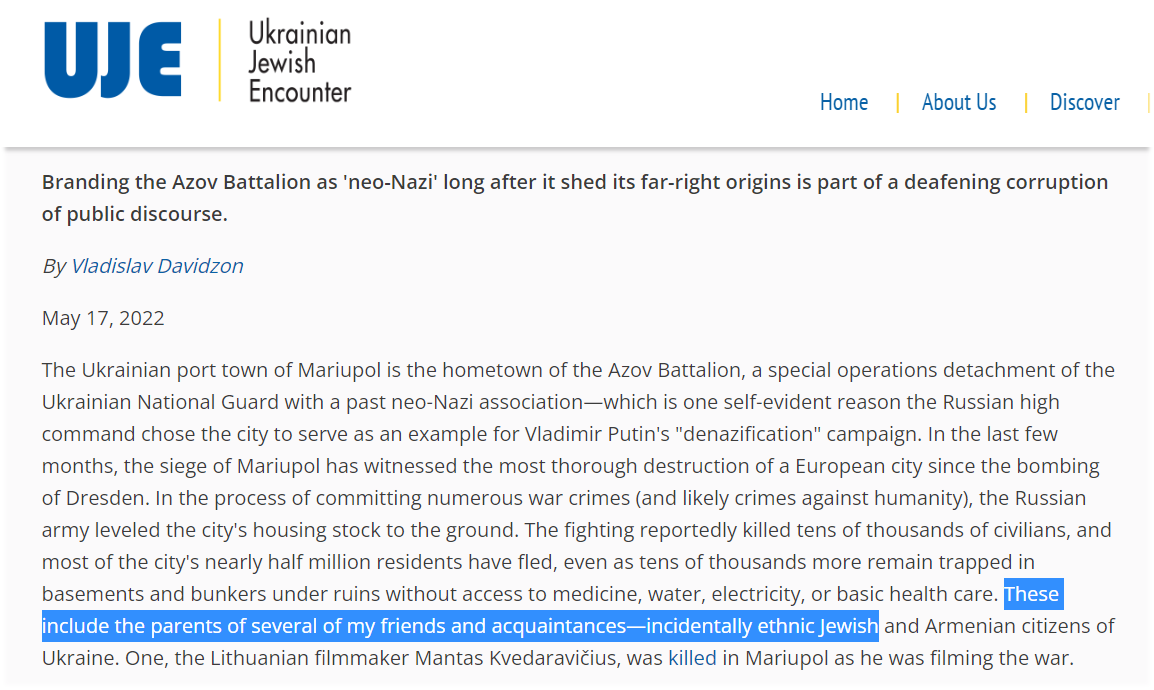This screenshot has height=690, width=1154.
Task: Open the "killed" hyperlink in the article
Action: (692, 659)
